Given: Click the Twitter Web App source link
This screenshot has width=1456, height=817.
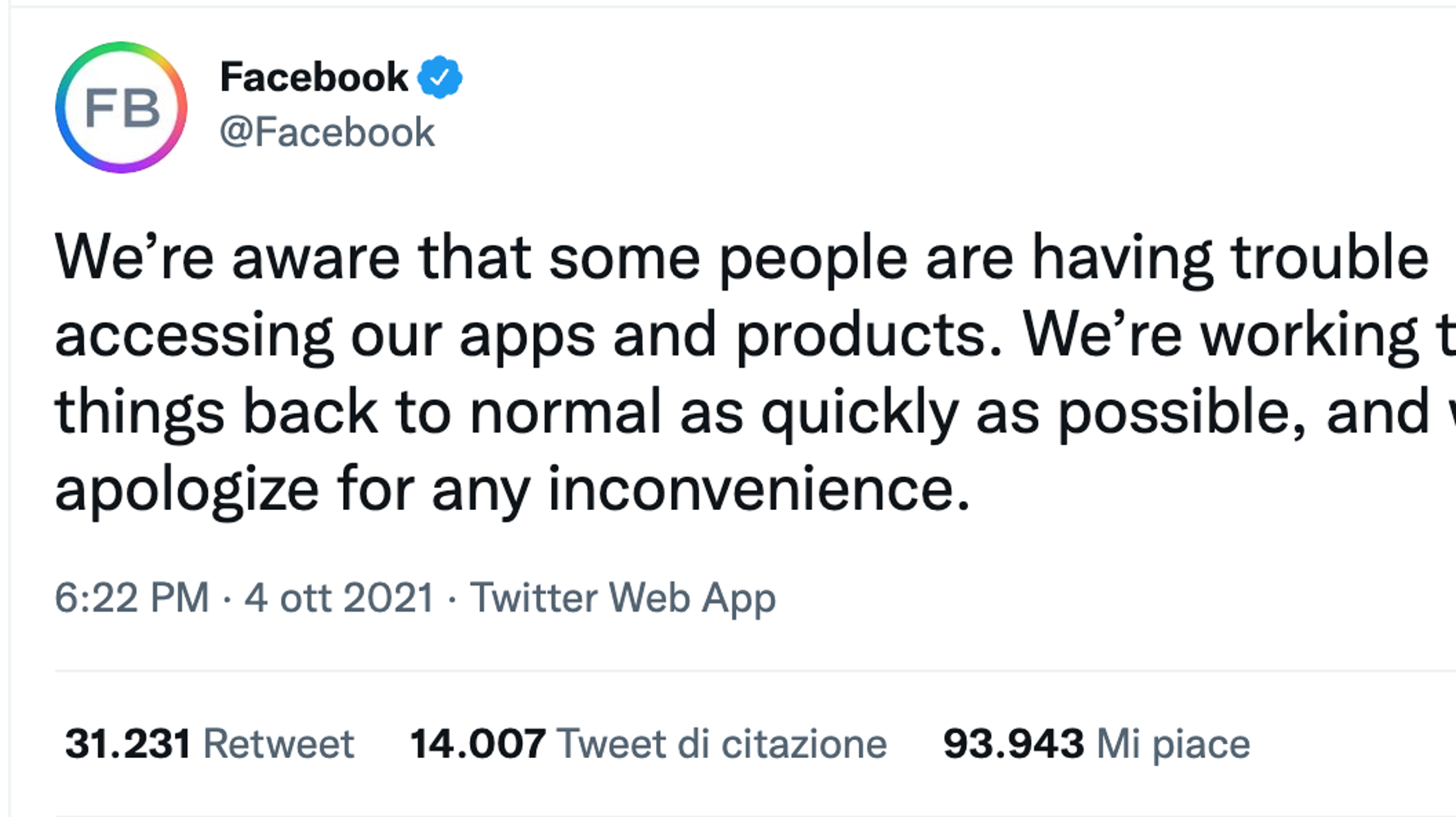Looking at the screenshot, I should click(622, 598).
